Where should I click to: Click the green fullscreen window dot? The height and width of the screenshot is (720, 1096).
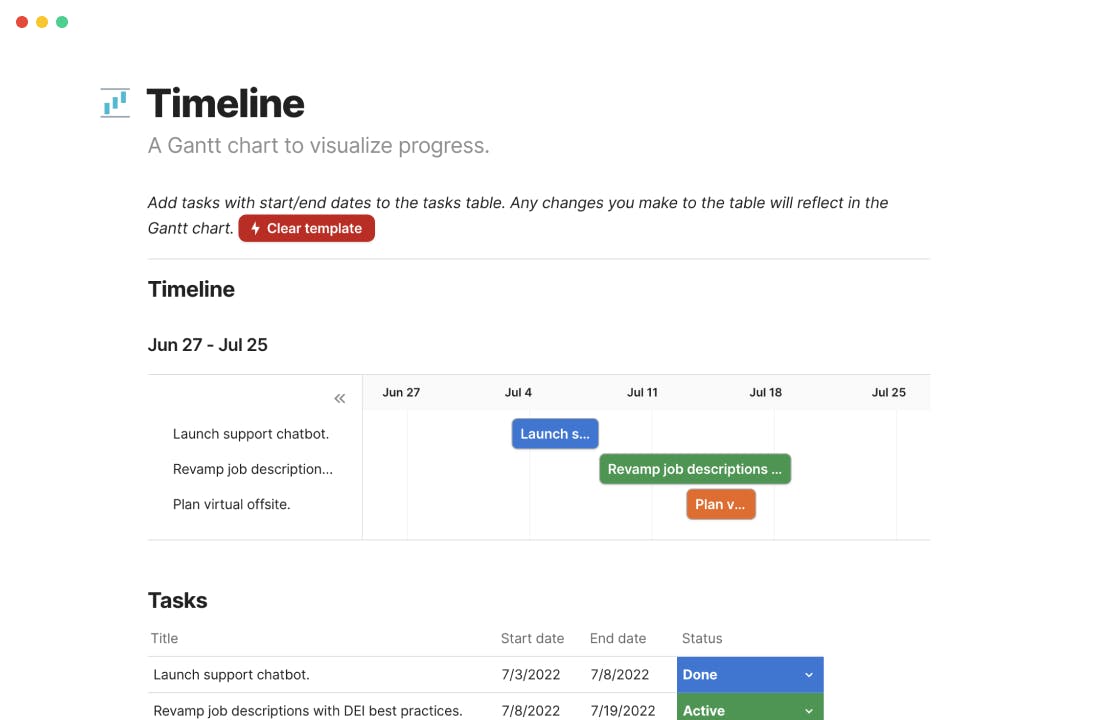click(62, 22)
